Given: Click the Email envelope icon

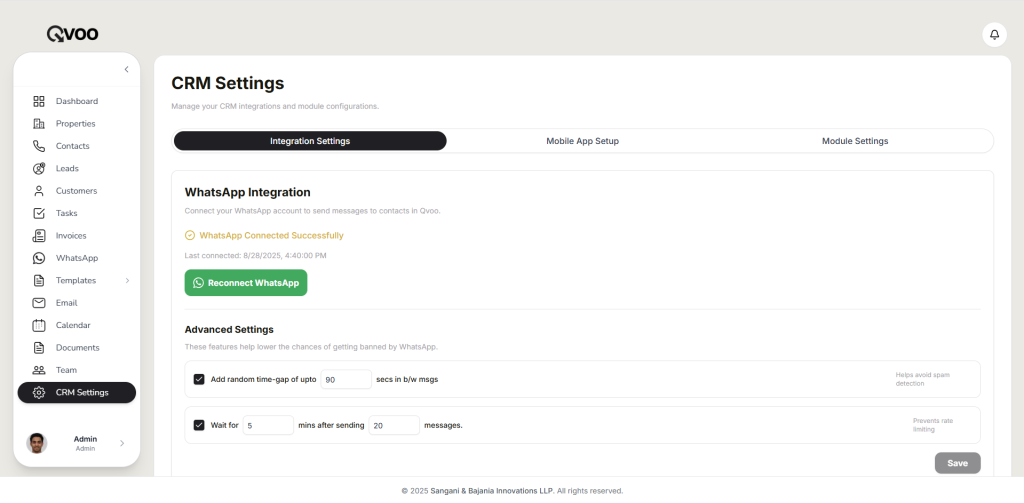Looking at the screenshot, I should tap(39, 303).
